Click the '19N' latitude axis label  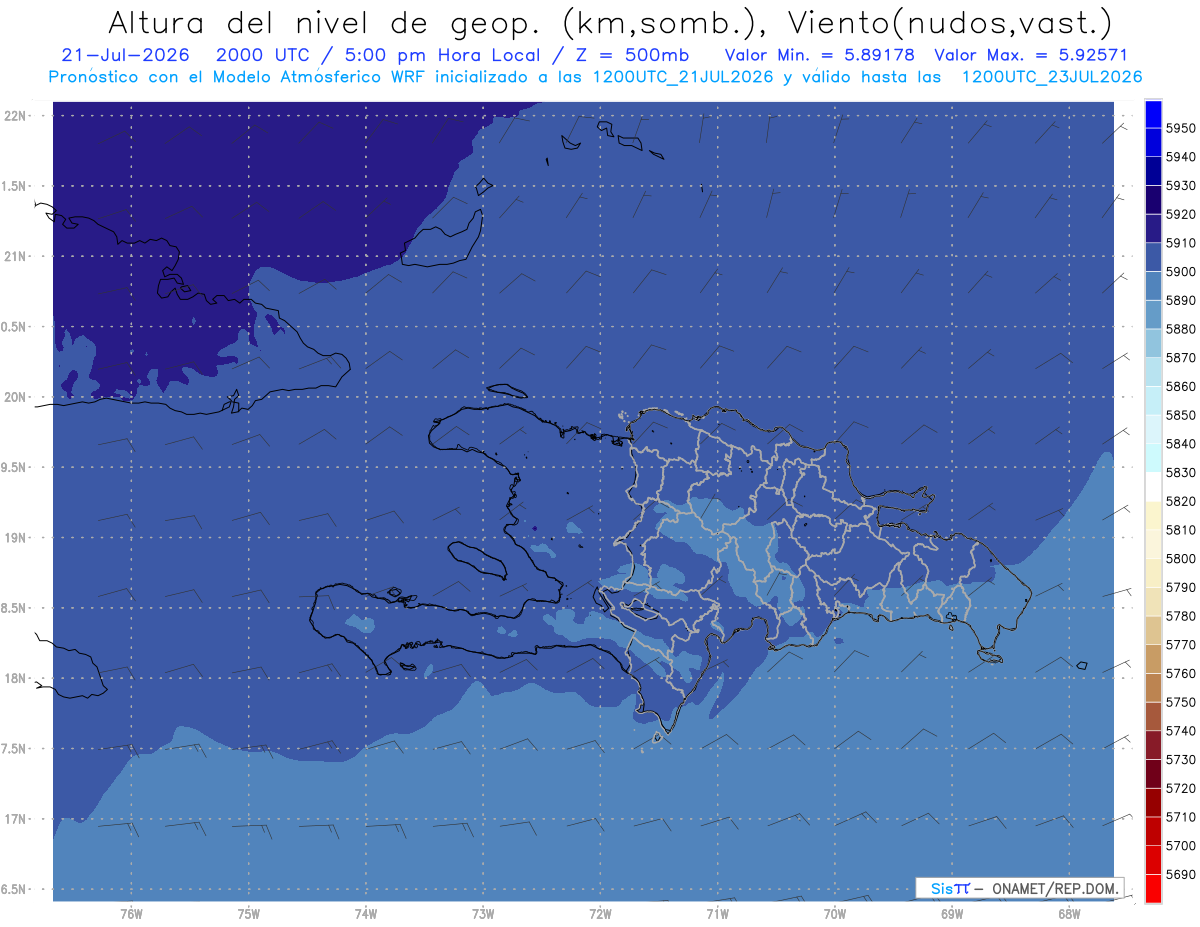pos(15,538)
